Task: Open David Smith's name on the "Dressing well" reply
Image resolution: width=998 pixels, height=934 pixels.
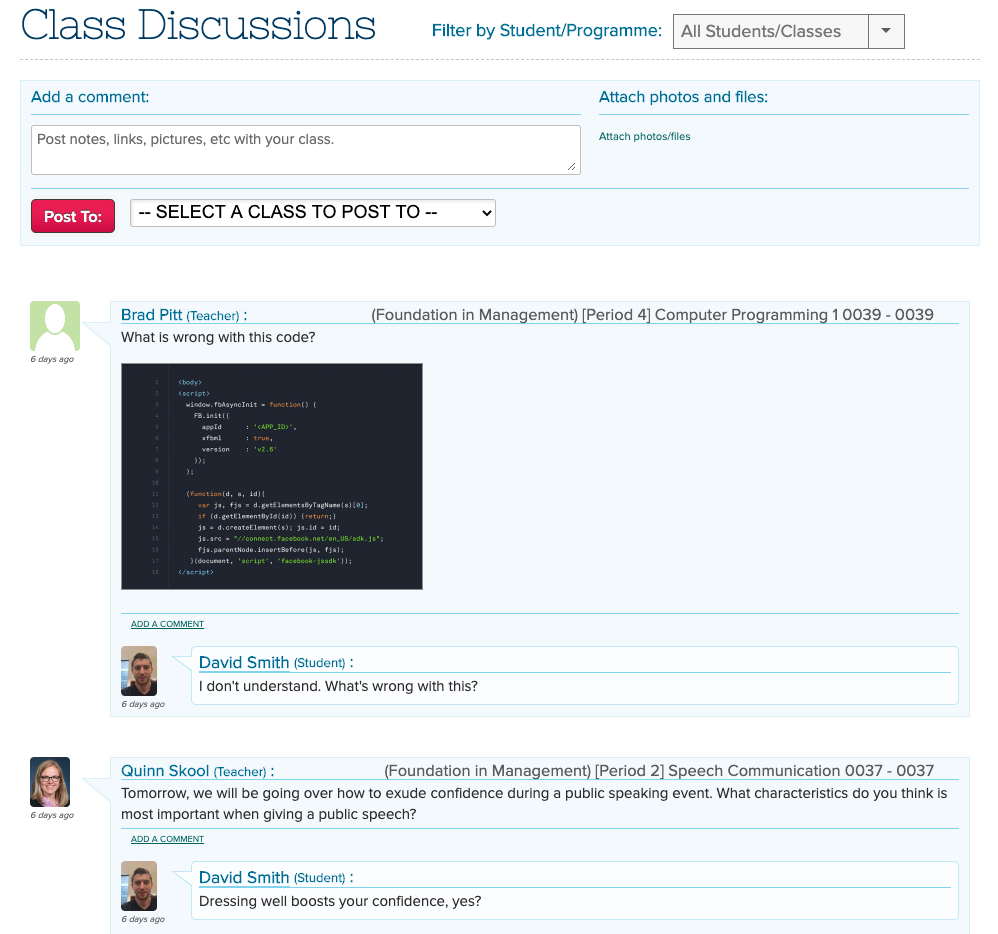Action: tap(244, 878)
